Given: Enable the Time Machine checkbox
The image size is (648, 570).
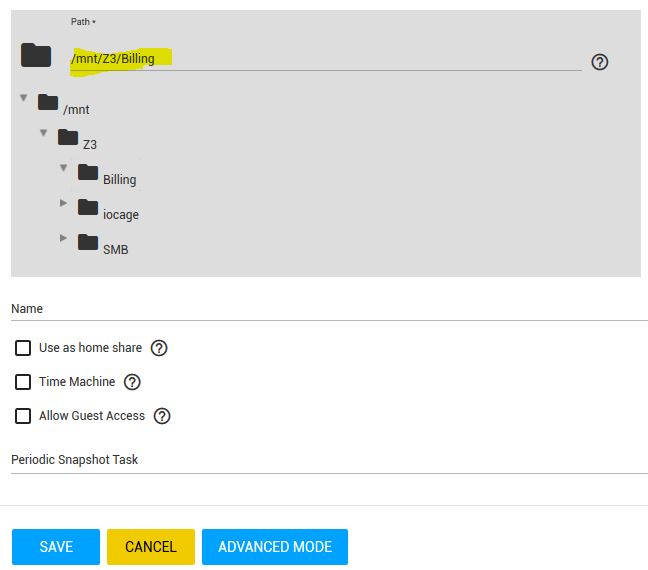Looking at the screenshot, I should click(x=23, y=382).
